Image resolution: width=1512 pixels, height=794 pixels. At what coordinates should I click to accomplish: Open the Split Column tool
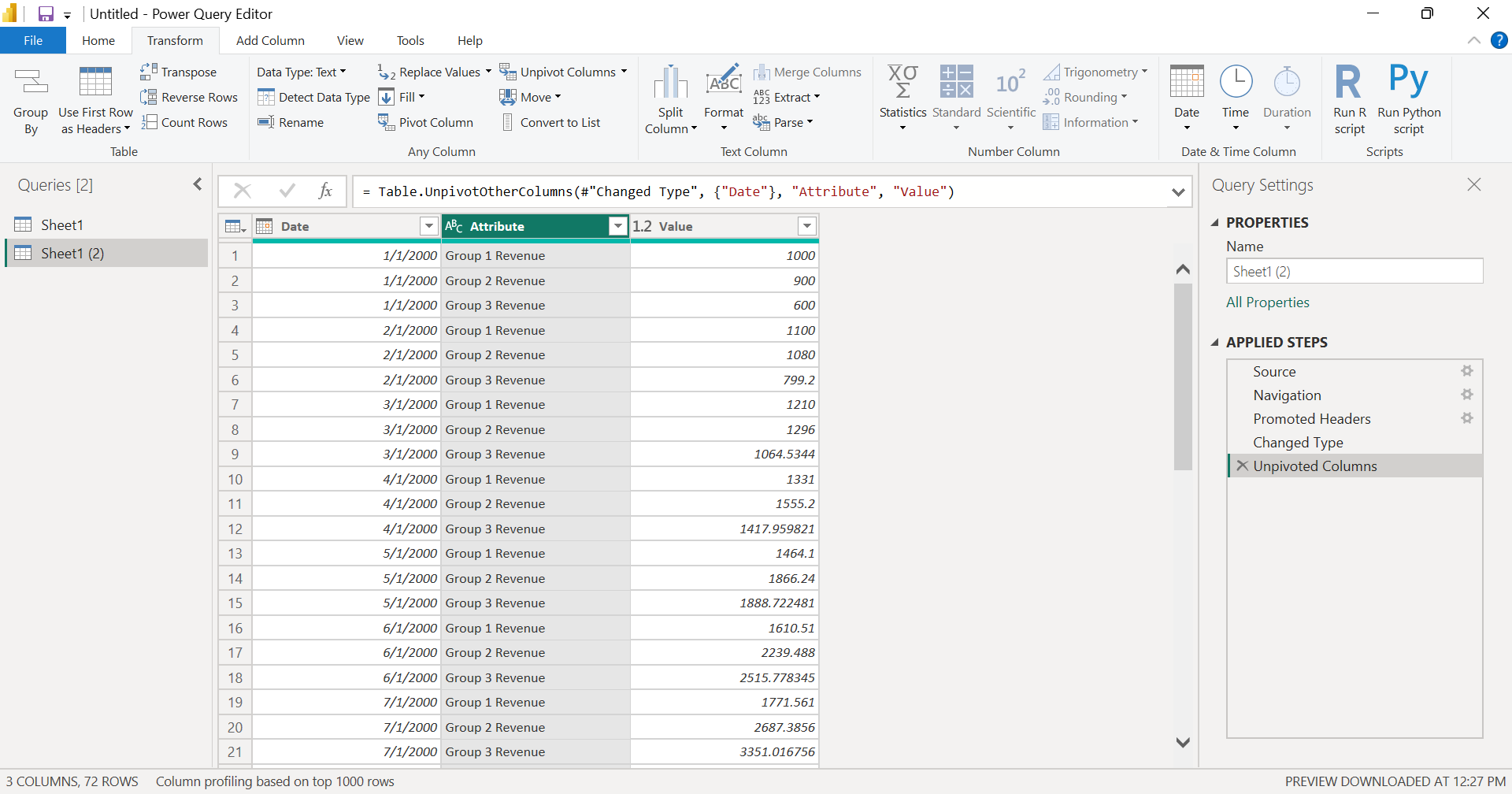point(670,98)
